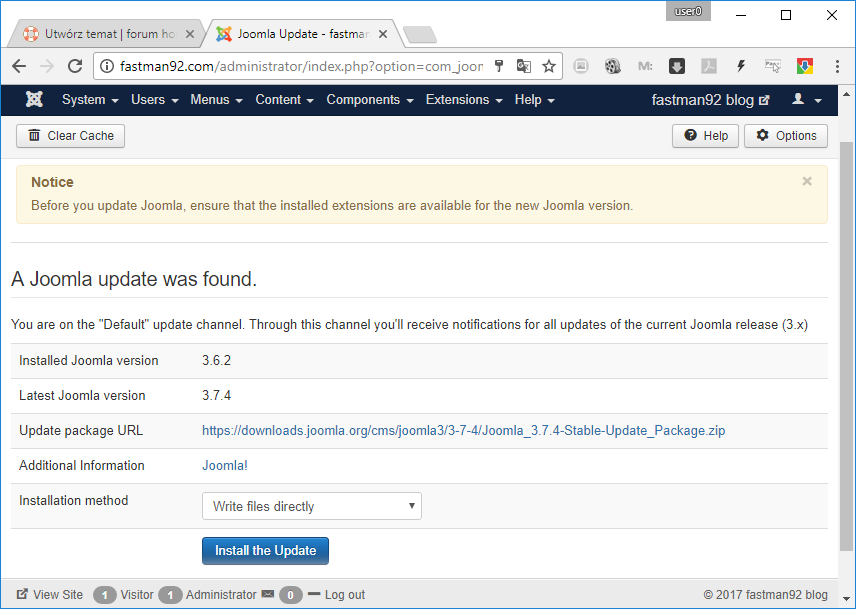Click the translate icon in the address bar
856x609 pixels.
(524, 67)
